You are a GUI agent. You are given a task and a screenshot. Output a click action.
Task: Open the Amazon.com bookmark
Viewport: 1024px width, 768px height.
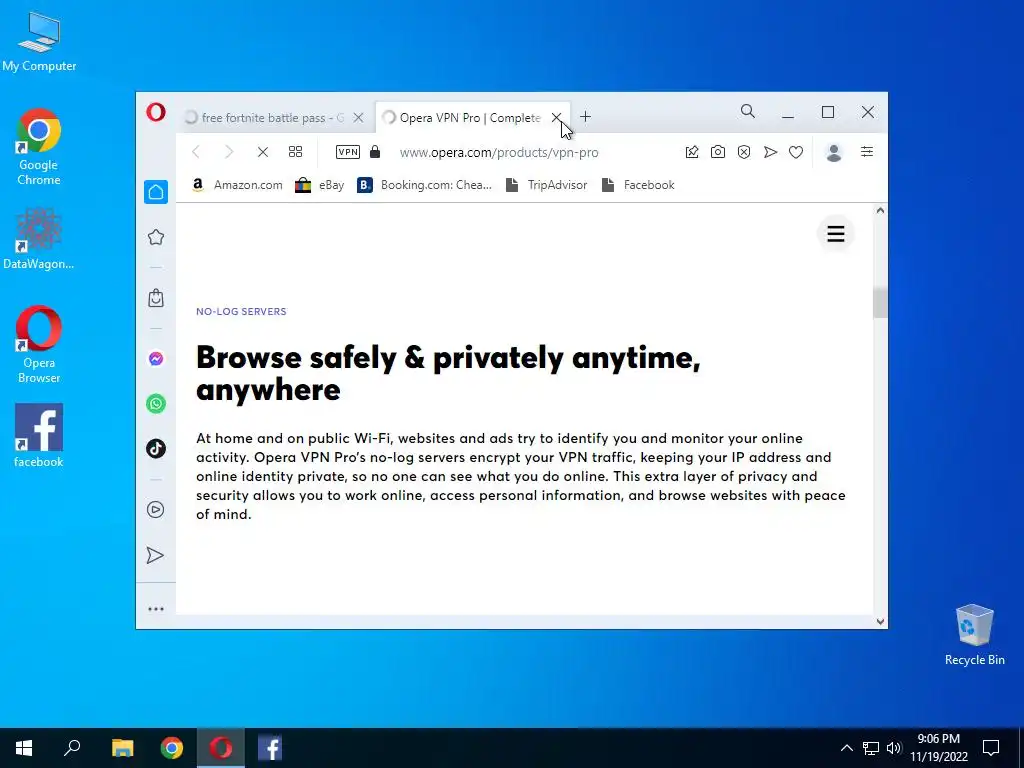point(237,185)
